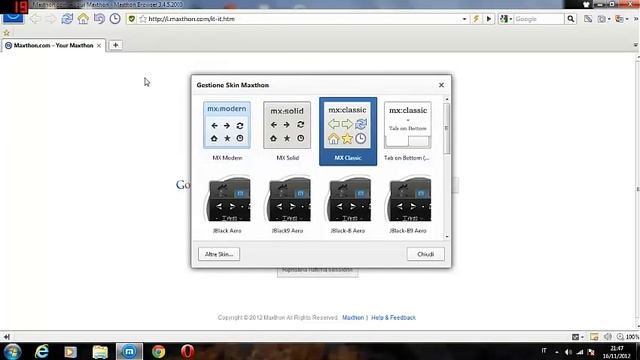This screenshot has height=360, width=640.
Task: Open Google Chrome from the taskbar
Action: [158, 351]
